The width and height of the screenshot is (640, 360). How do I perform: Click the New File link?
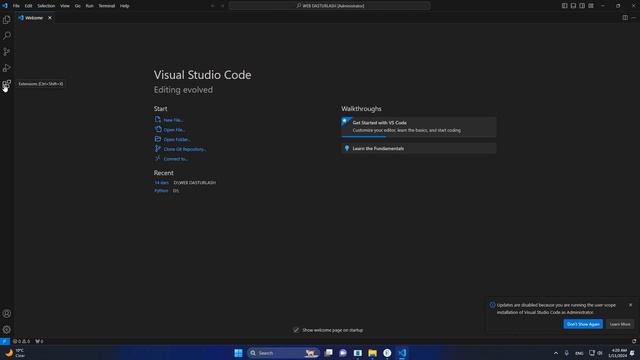click(x=169, y=120)
